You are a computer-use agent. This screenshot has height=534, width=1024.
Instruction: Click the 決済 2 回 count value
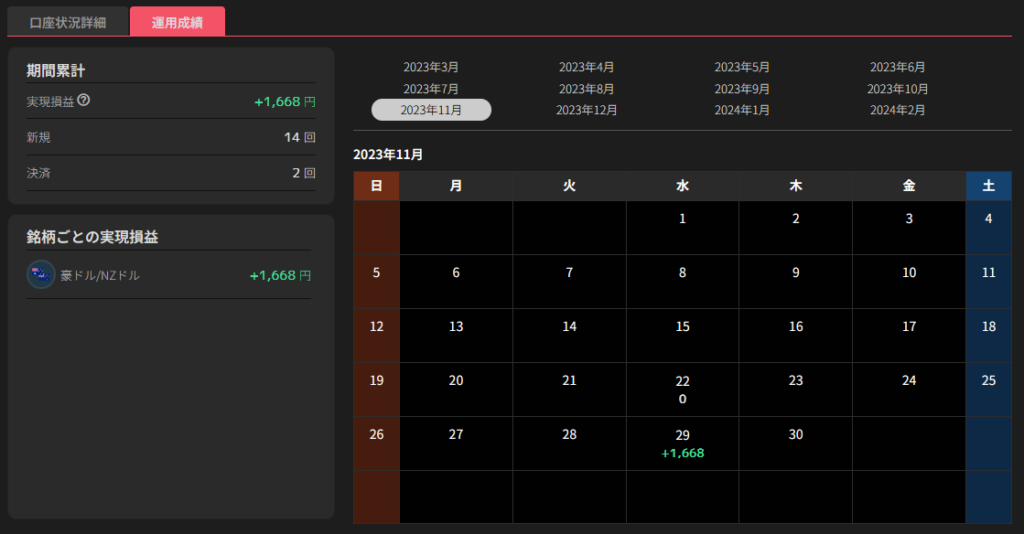(x=304, y=173)
